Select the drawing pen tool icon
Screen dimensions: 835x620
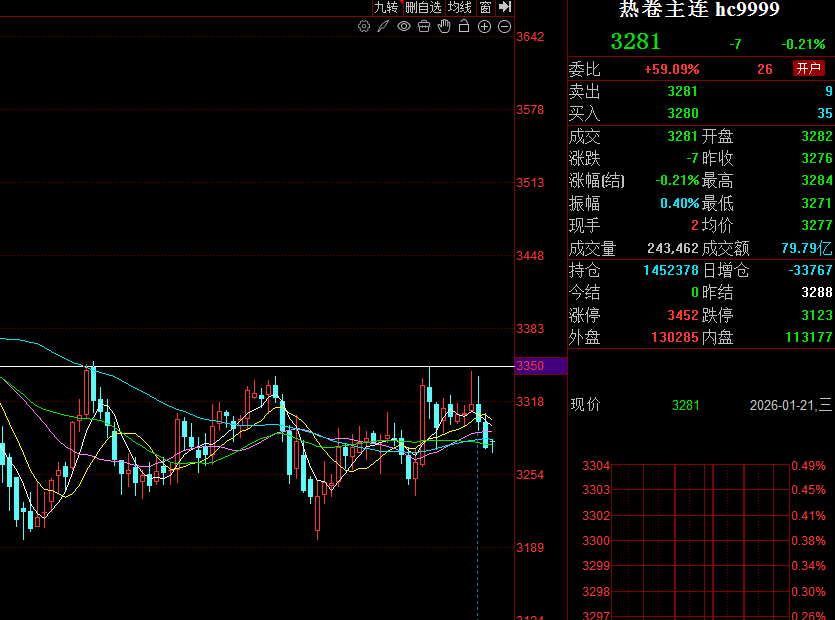383,27
